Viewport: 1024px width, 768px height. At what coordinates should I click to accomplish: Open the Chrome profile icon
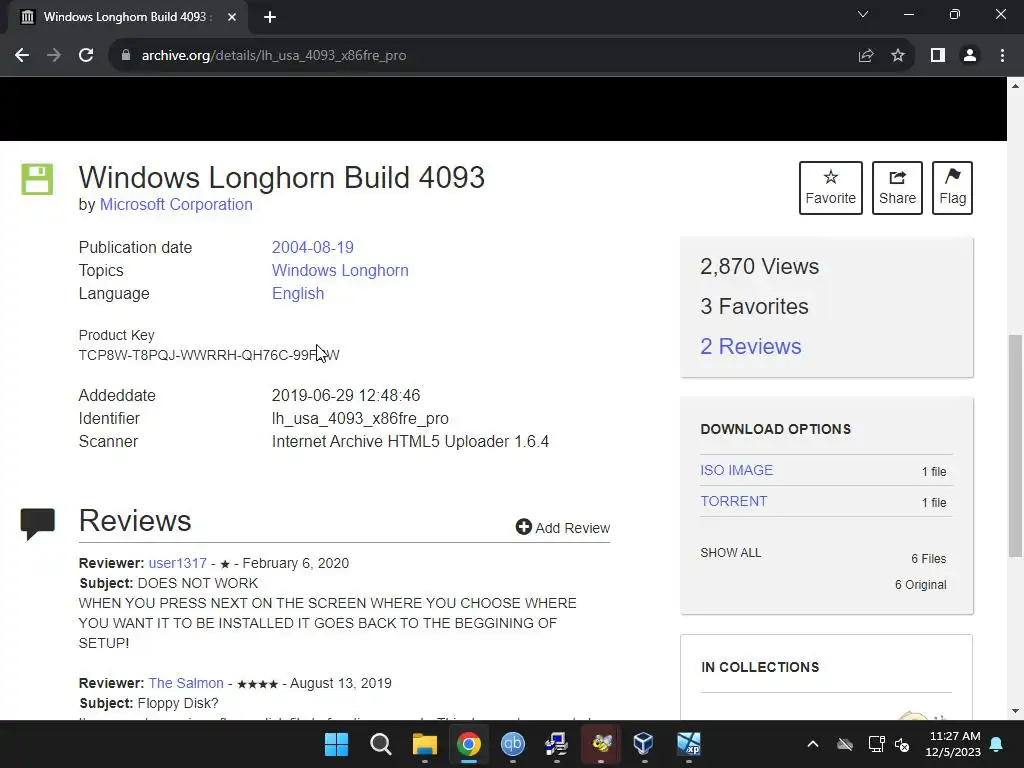click(x=970, y=56)
